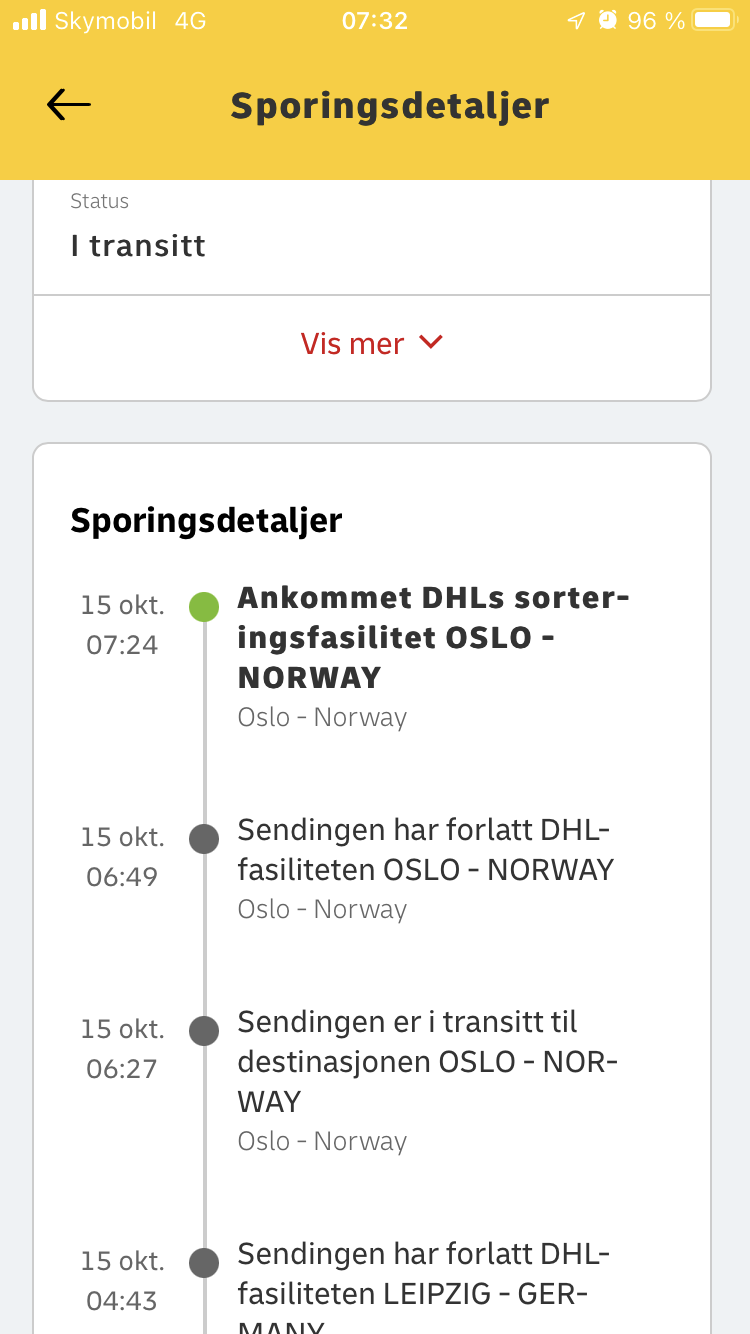Tap the grey dot for 06:49 event
The width and height of the screenshot is (750, 1334).
click(204, 838)
